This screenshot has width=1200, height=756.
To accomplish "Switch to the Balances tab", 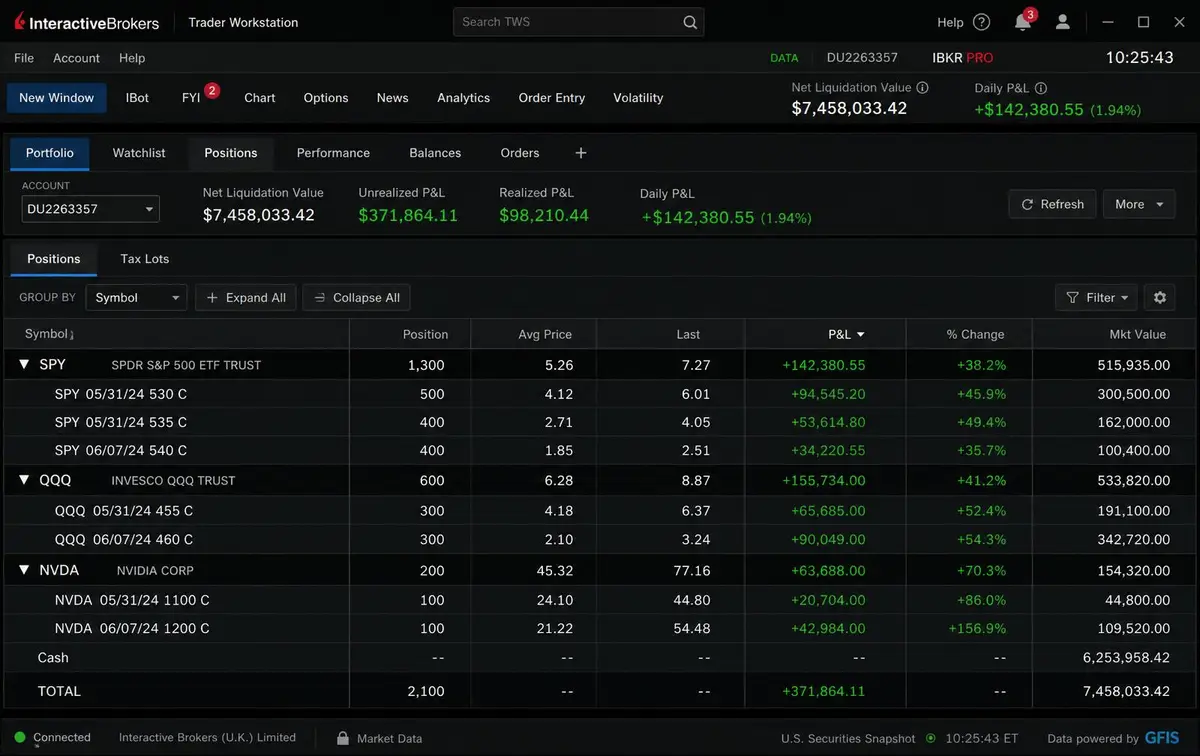I will 435,153.
